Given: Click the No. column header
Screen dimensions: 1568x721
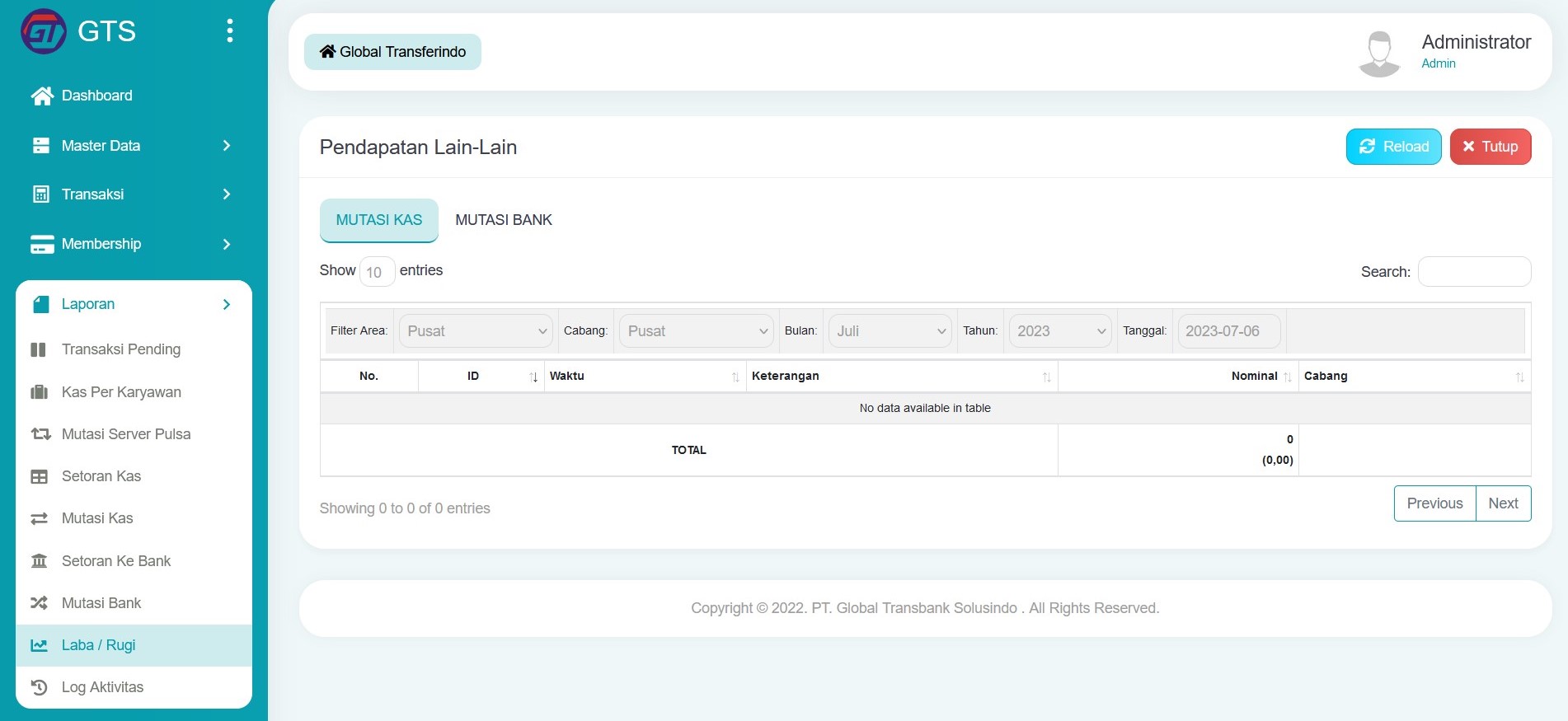Looking at the screenshot, I should tap(369, 376).
